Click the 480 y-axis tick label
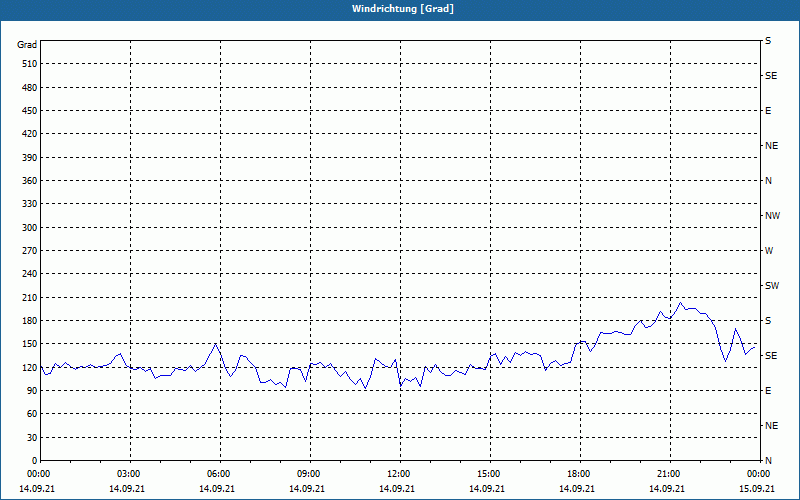This screenshot has height=500, width=800. pos(30,88)
